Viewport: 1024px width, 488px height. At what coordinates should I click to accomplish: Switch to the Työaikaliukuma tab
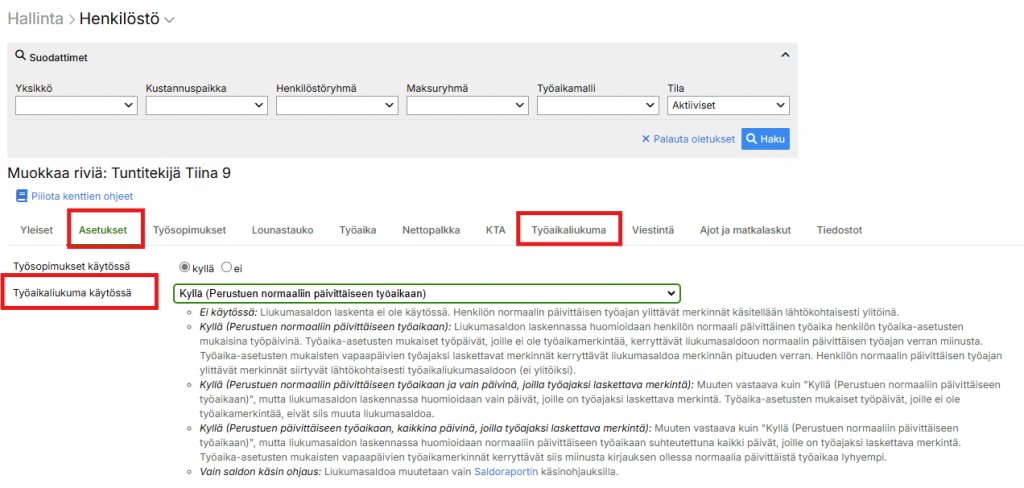(569, 230)
